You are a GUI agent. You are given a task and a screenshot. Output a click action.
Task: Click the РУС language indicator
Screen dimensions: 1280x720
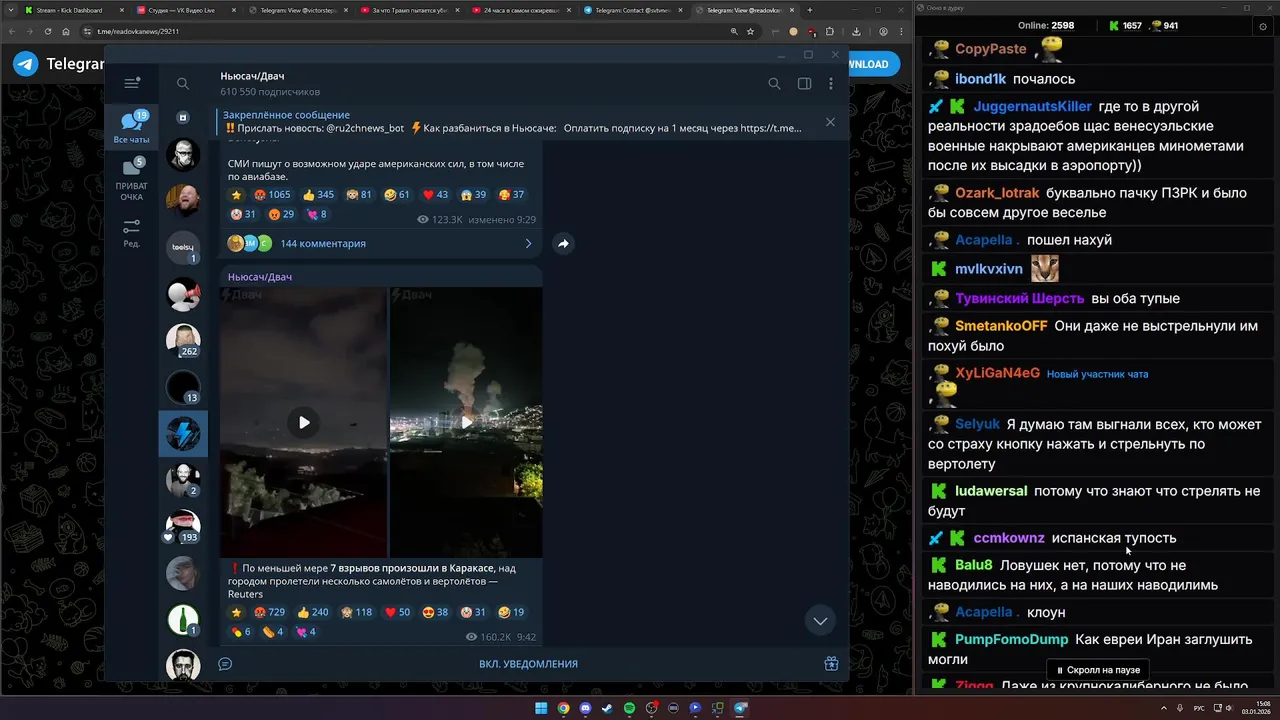1199,708
